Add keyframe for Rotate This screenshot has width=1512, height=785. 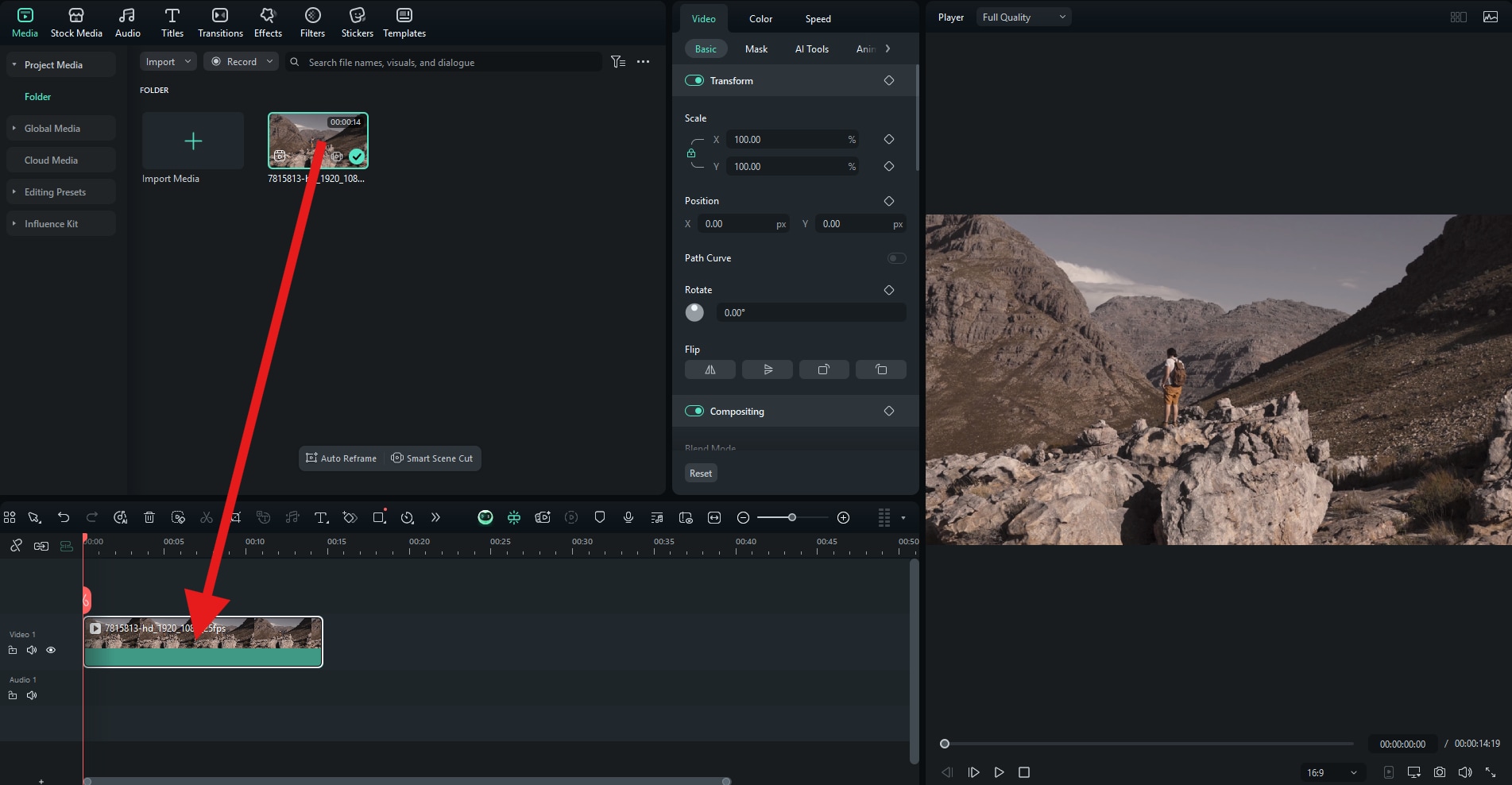coord(889,290)
